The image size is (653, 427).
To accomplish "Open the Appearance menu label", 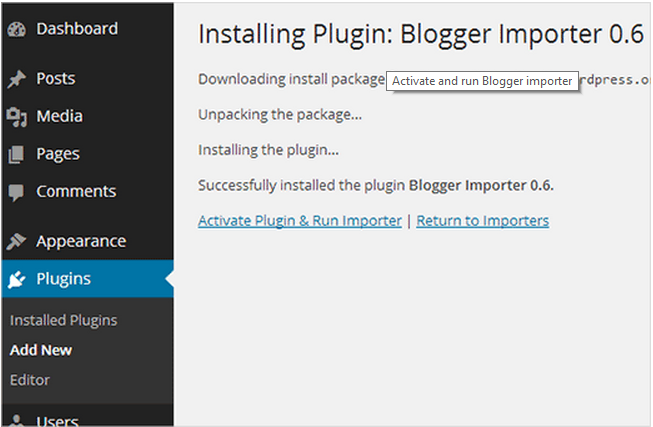I will tap(81, 242).
